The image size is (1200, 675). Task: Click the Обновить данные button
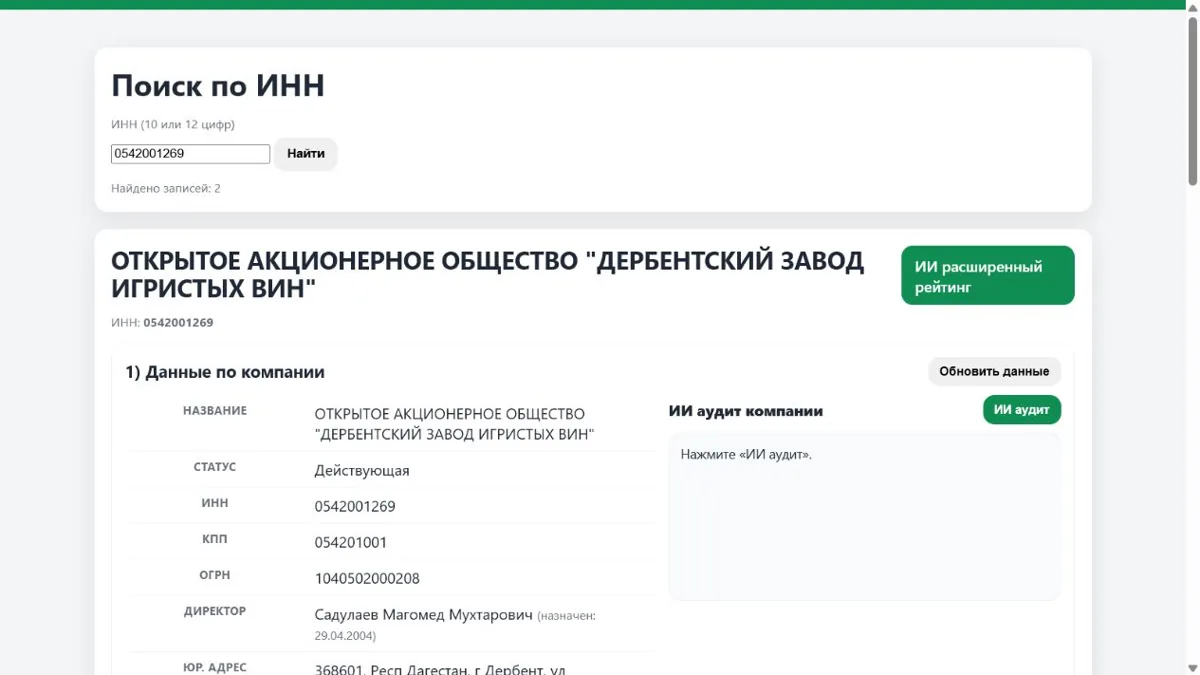coord(994,371)
